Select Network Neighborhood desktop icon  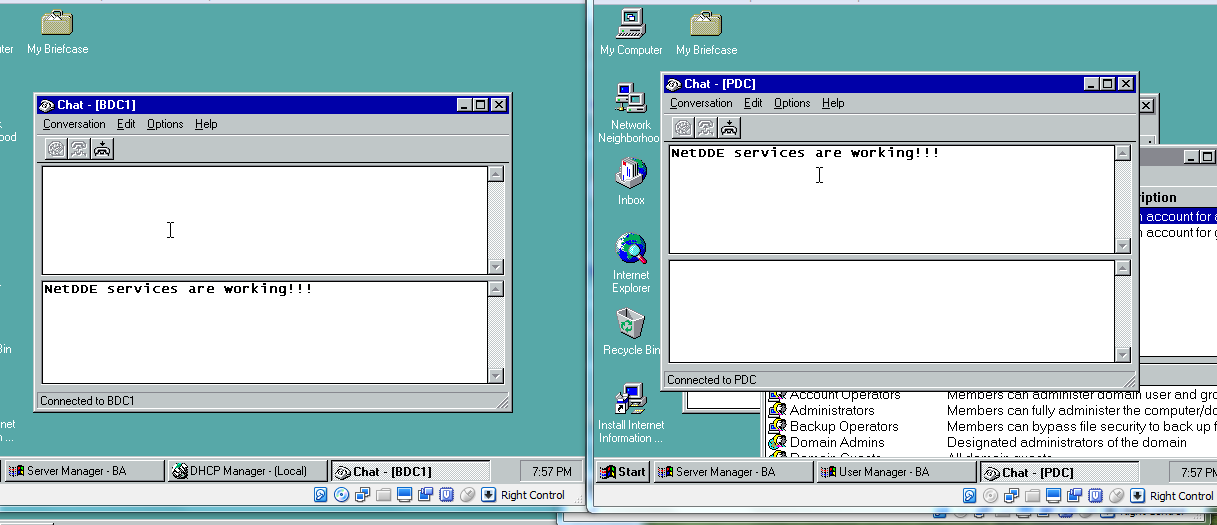(630, 113)
